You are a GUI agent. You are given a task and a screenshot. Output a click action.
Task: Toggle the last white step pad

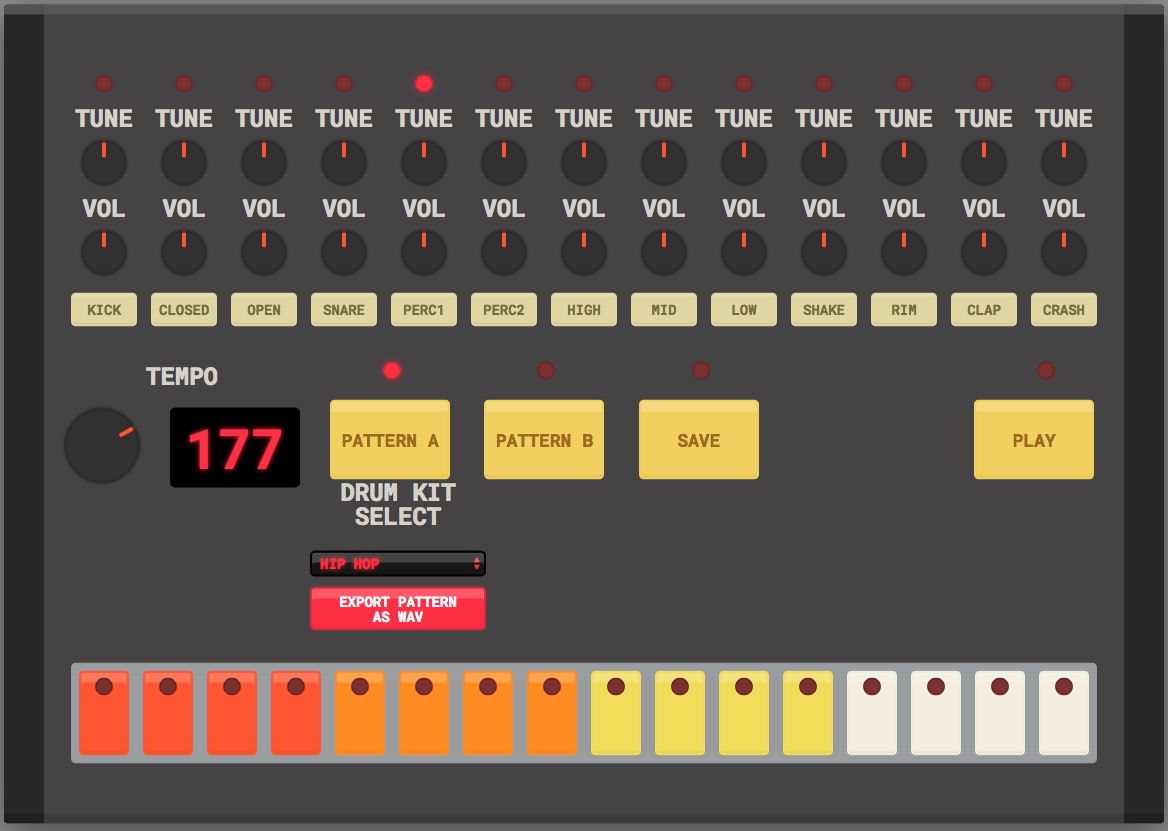(x=1063, y=713)
